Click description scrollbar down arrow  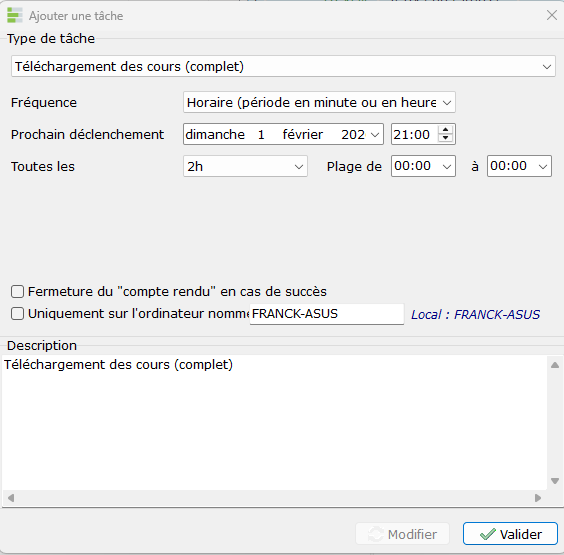click(x=555, y=481)
